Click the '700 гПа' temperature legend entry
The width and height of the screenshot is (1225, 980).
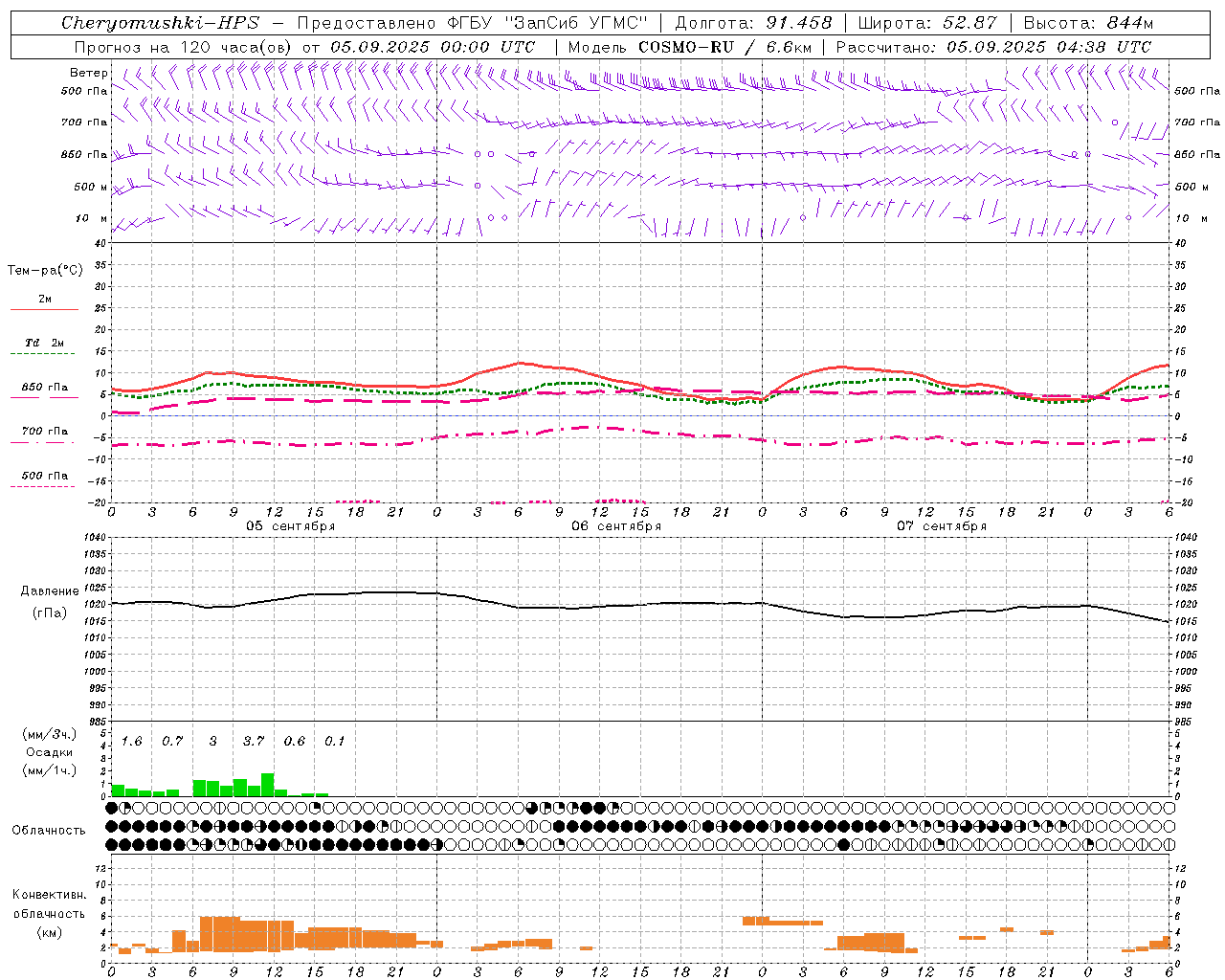click(x=45, y=432)
